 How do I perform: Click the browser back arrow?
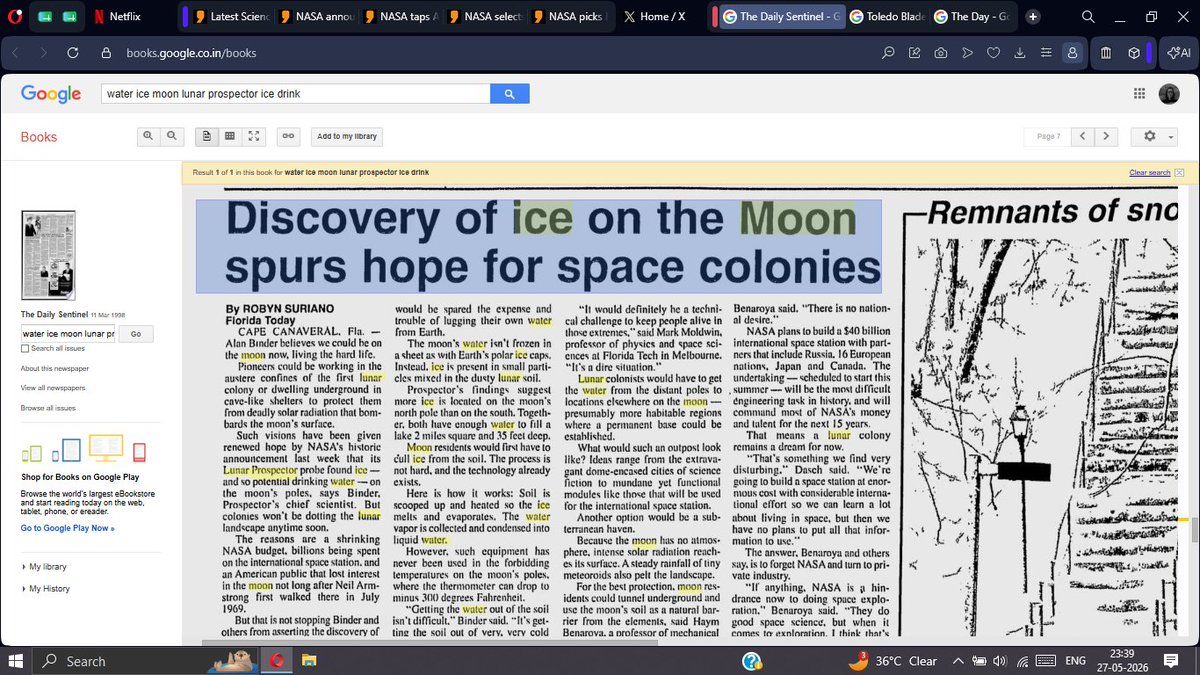click(x=17, y=53)
